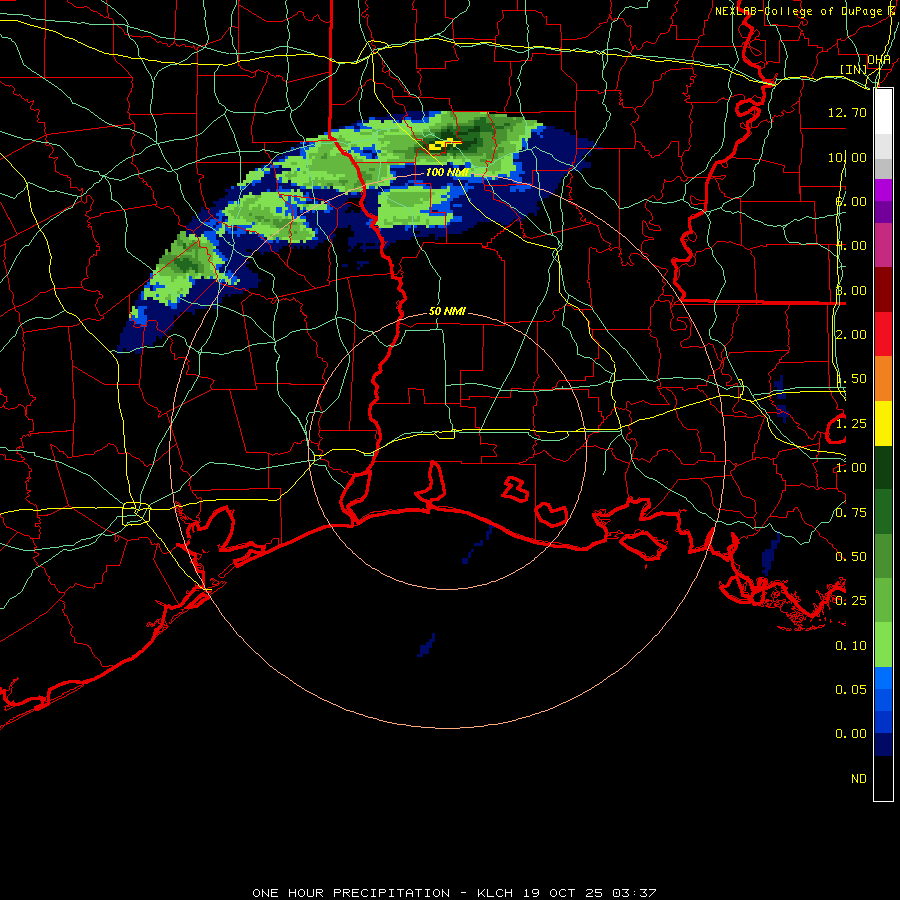Click the 0.05 legend value
Image resolution: width=900 pixels, height=900 pixels.
point(851,690)
